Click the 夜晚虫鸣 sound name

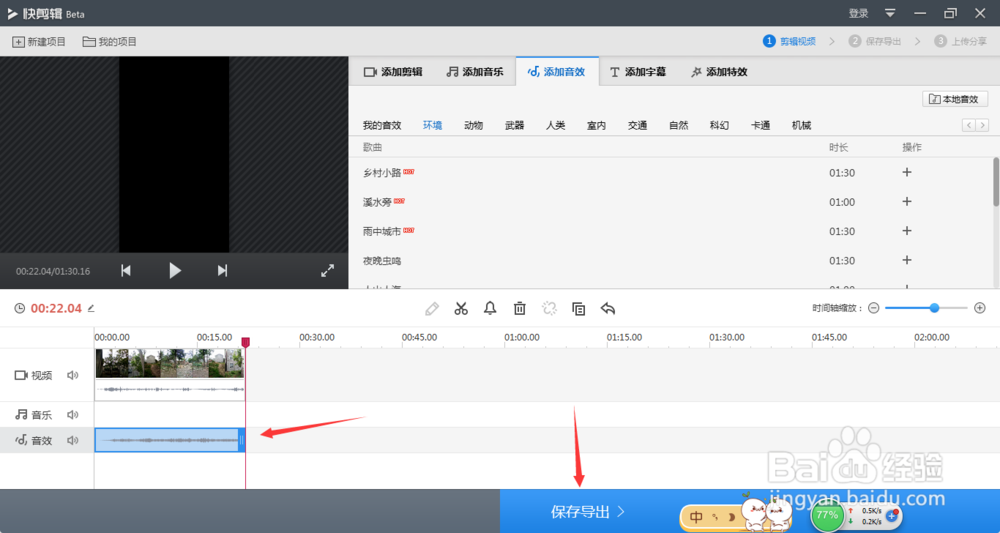point(382,261)
